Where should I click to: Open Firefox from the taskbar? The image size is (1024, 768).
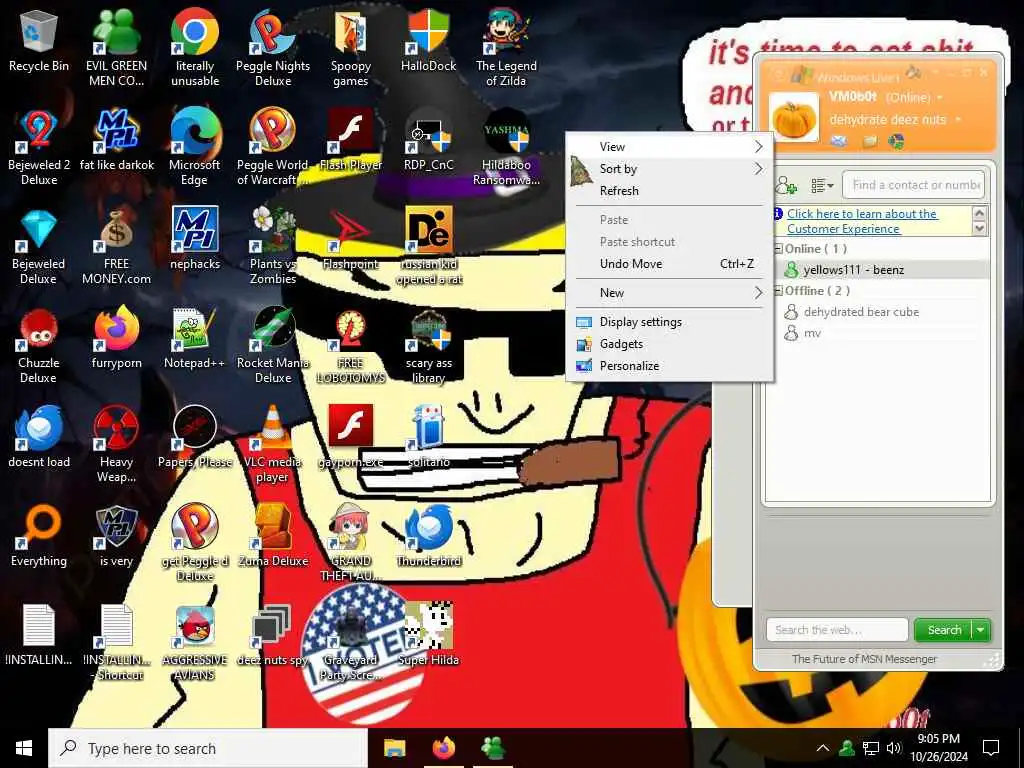coord(443,748)
